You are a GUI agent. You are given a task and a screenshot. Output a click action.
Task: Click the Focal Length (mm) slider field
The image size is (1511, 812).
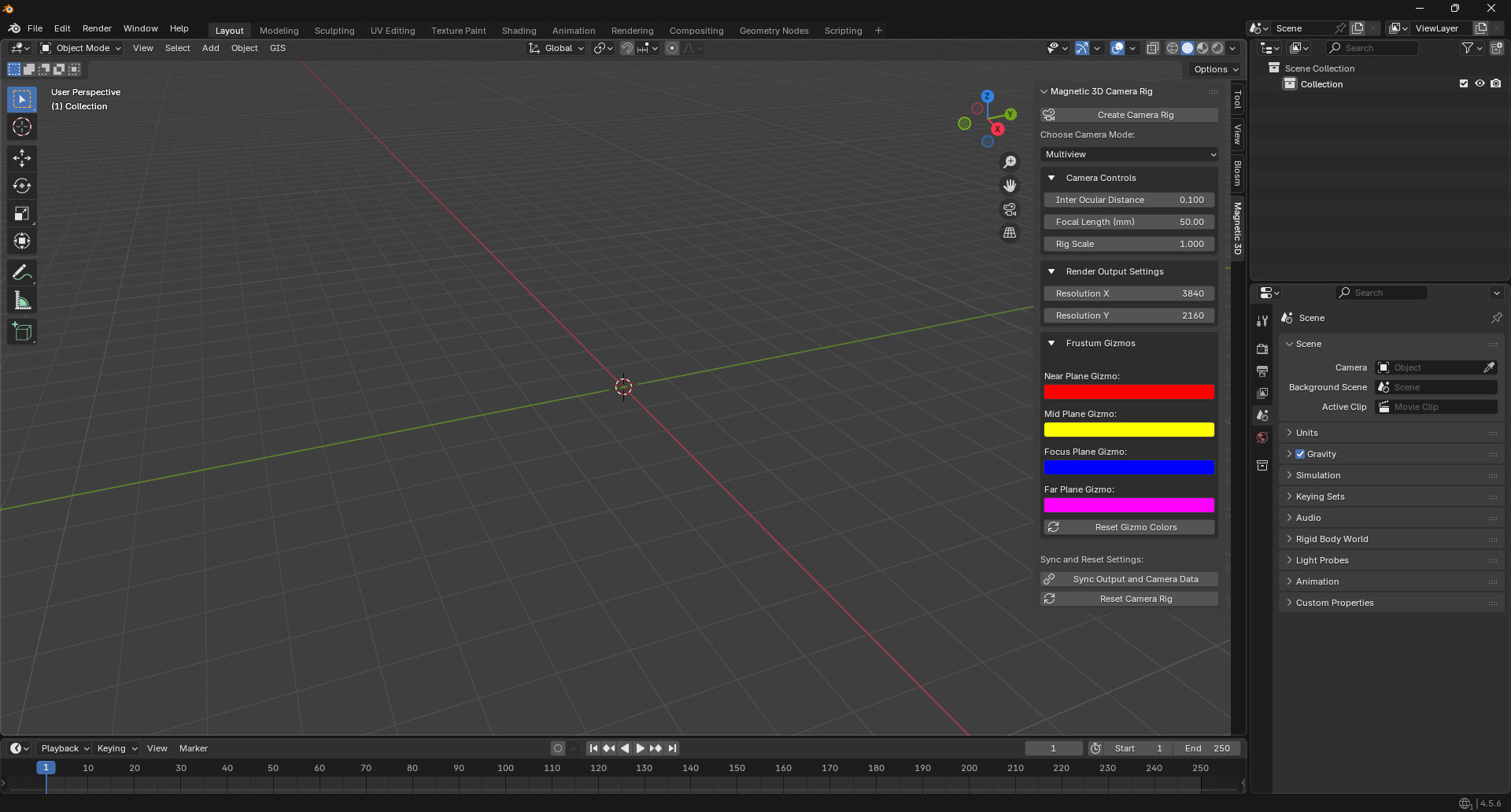[x=1129, y=222]
